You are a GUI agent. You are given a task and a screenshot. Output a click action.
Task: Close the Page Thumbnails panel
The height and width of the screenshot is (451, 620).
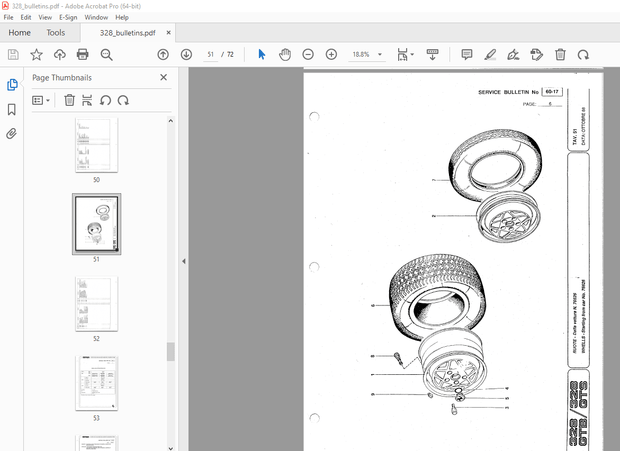coord(164,77)
